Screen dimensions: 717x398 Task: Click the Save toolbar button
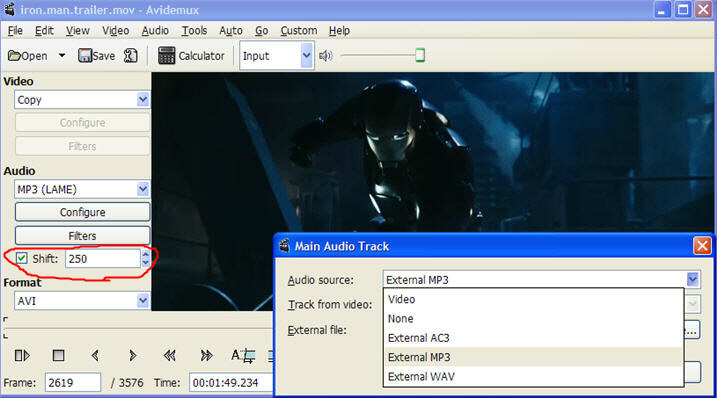pyautogui.click(x=96, y=56)
